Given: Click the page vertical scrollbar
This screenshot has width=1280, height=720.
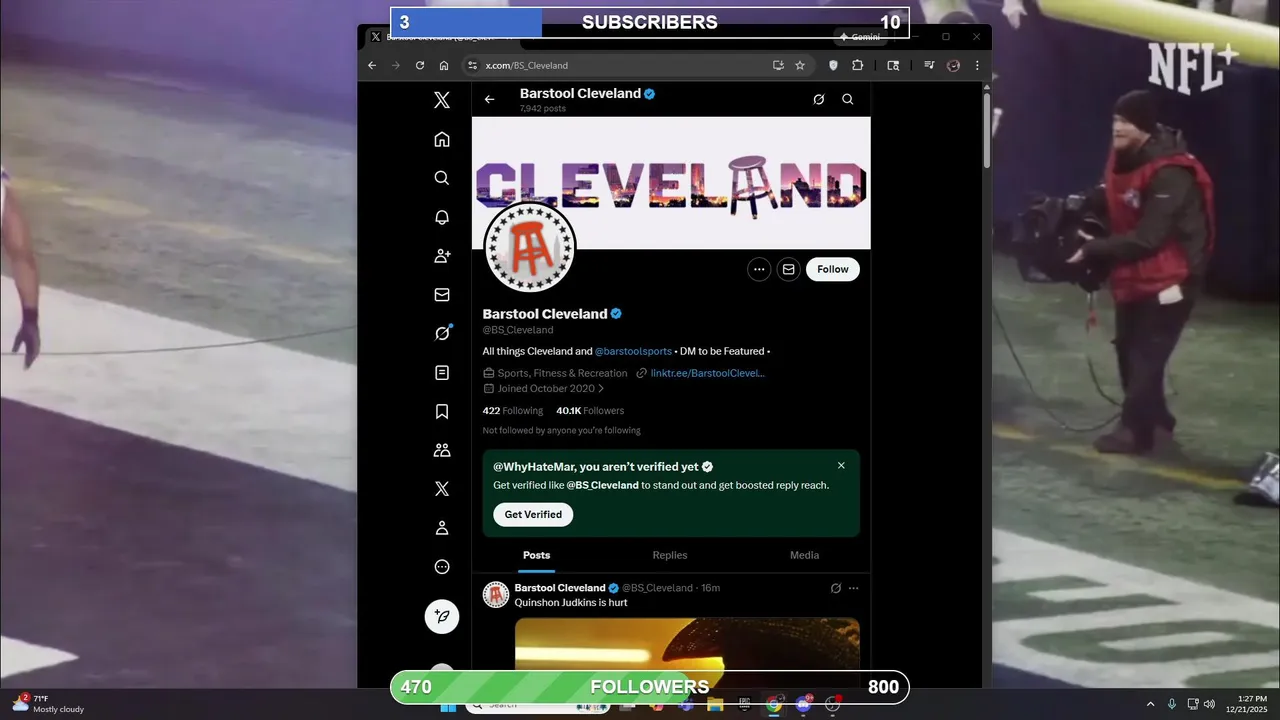Looking at the screenshot, I should click(x=987, y=130).
